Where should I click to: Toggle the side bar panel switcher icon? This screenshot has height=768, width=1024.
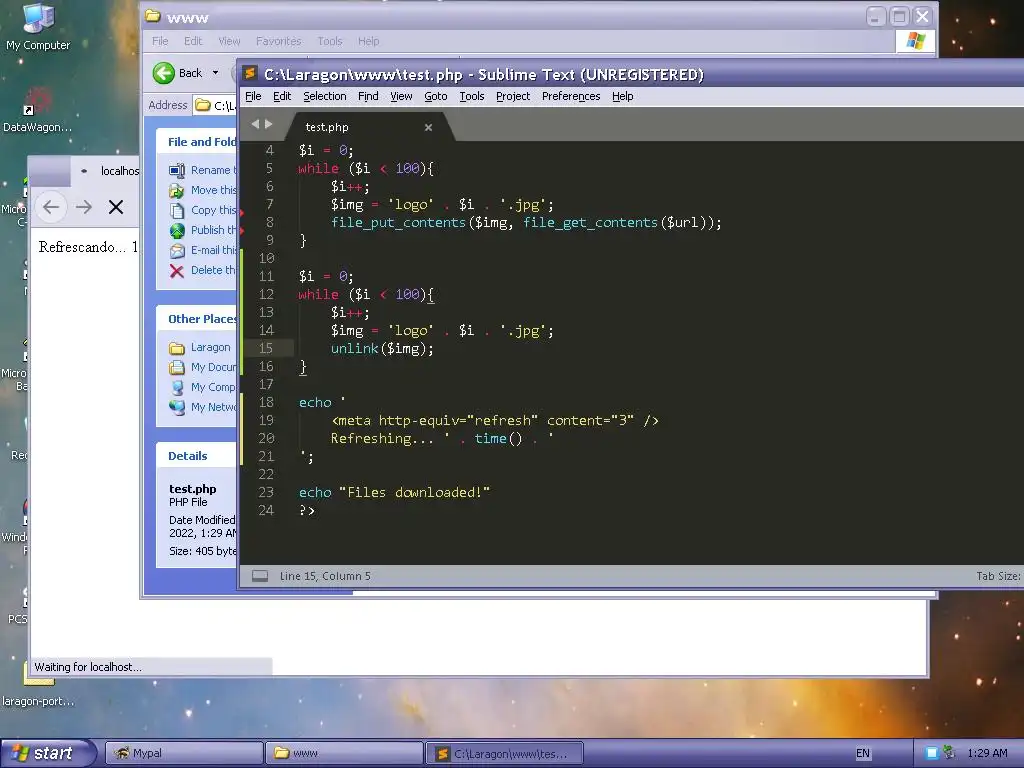pos(260,576)
